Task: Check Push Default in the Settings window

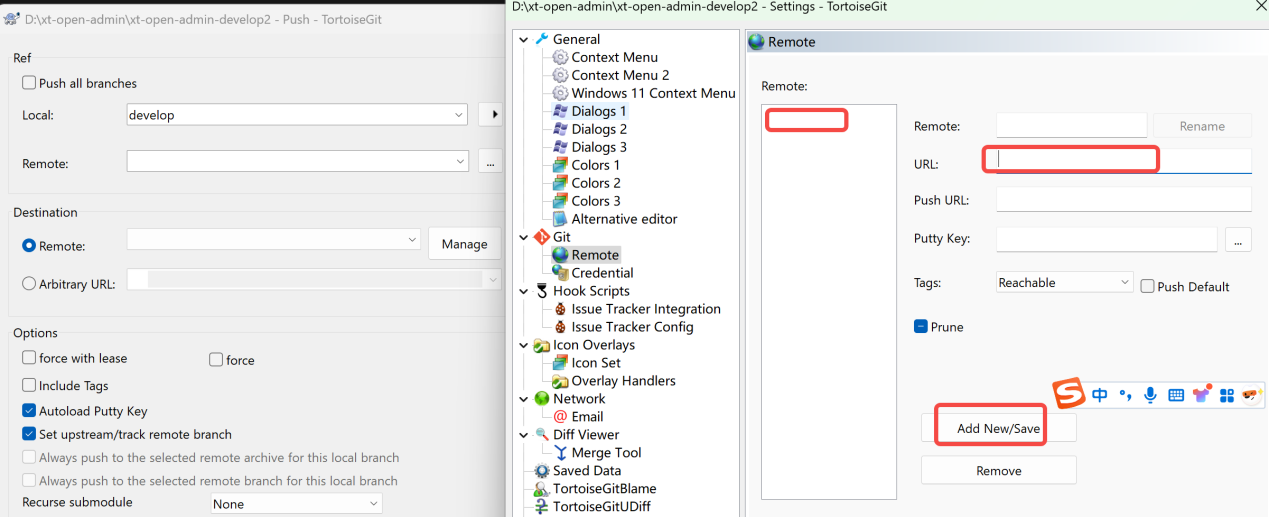Action: [x=1147, y=286]
